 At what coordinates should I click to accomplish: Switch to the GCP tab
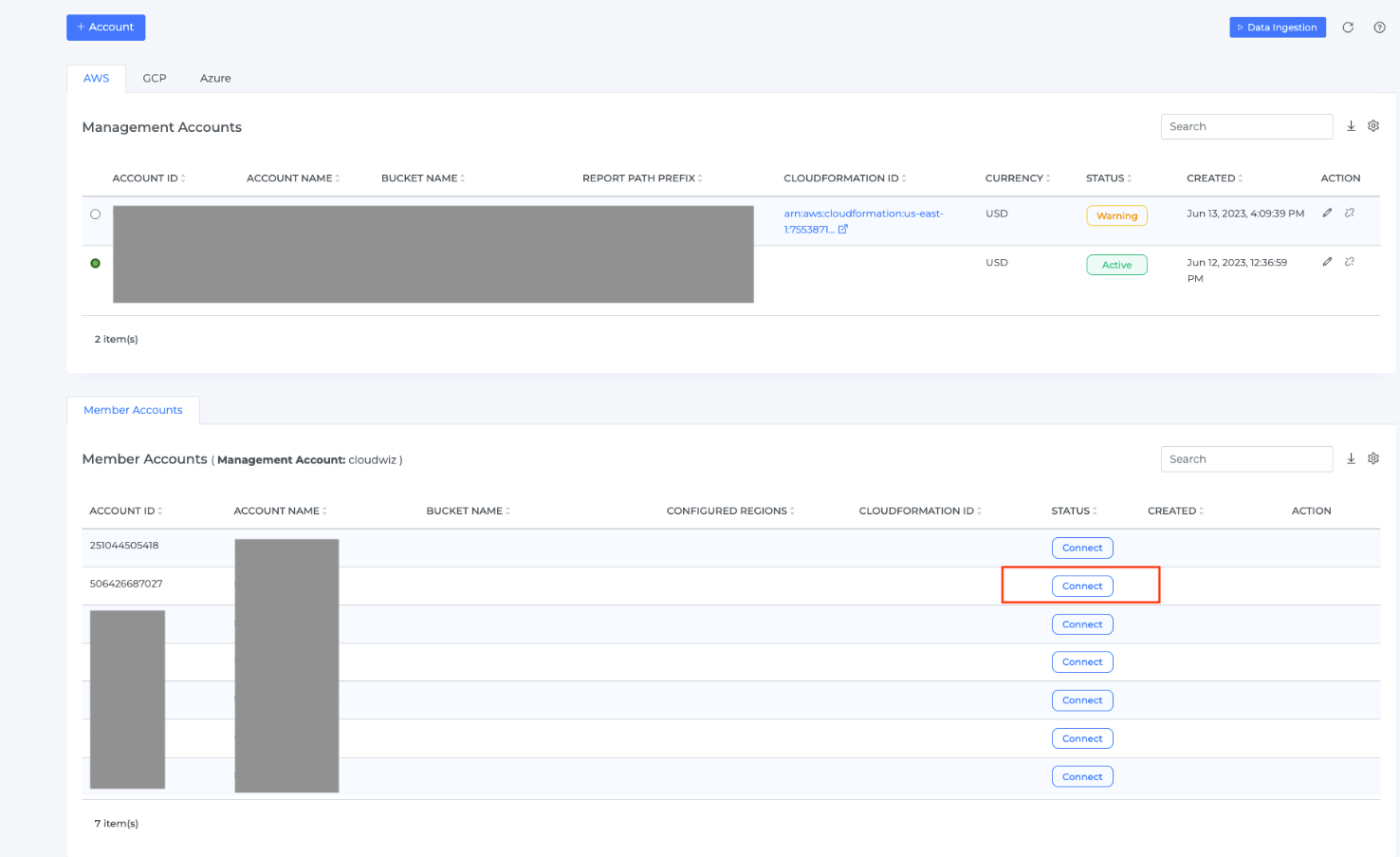click(x=155, y=78)
